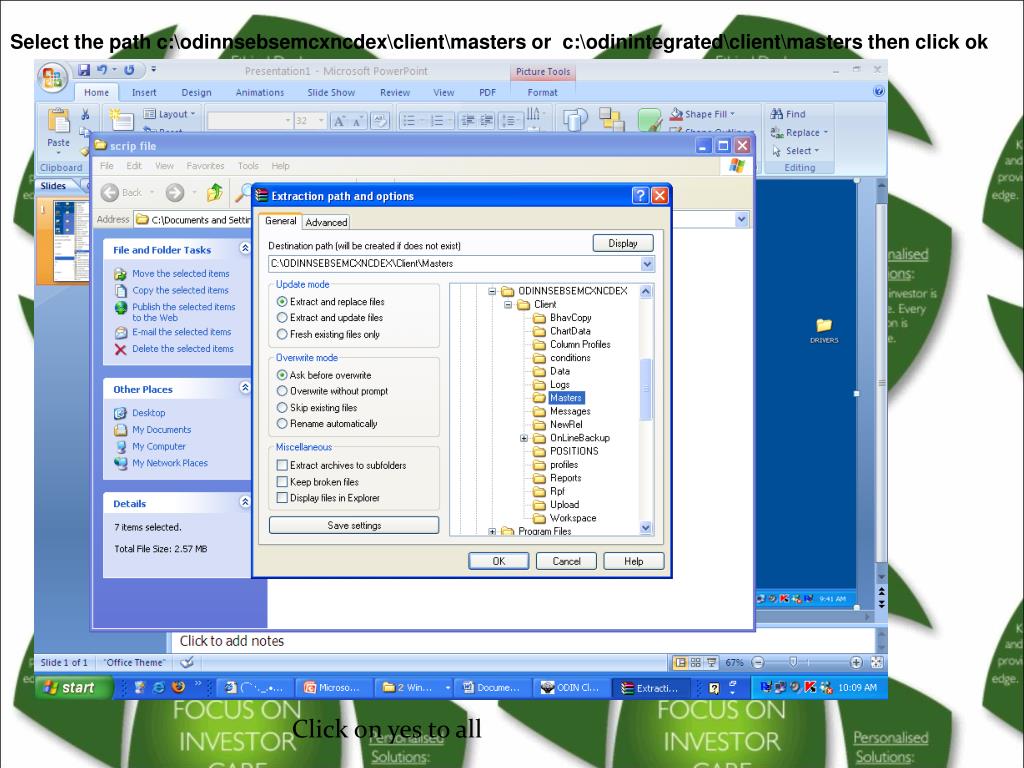1024x768 pixels.
Task: Click the Publish to the Web globe icon
Action: [x=121, y=308]
